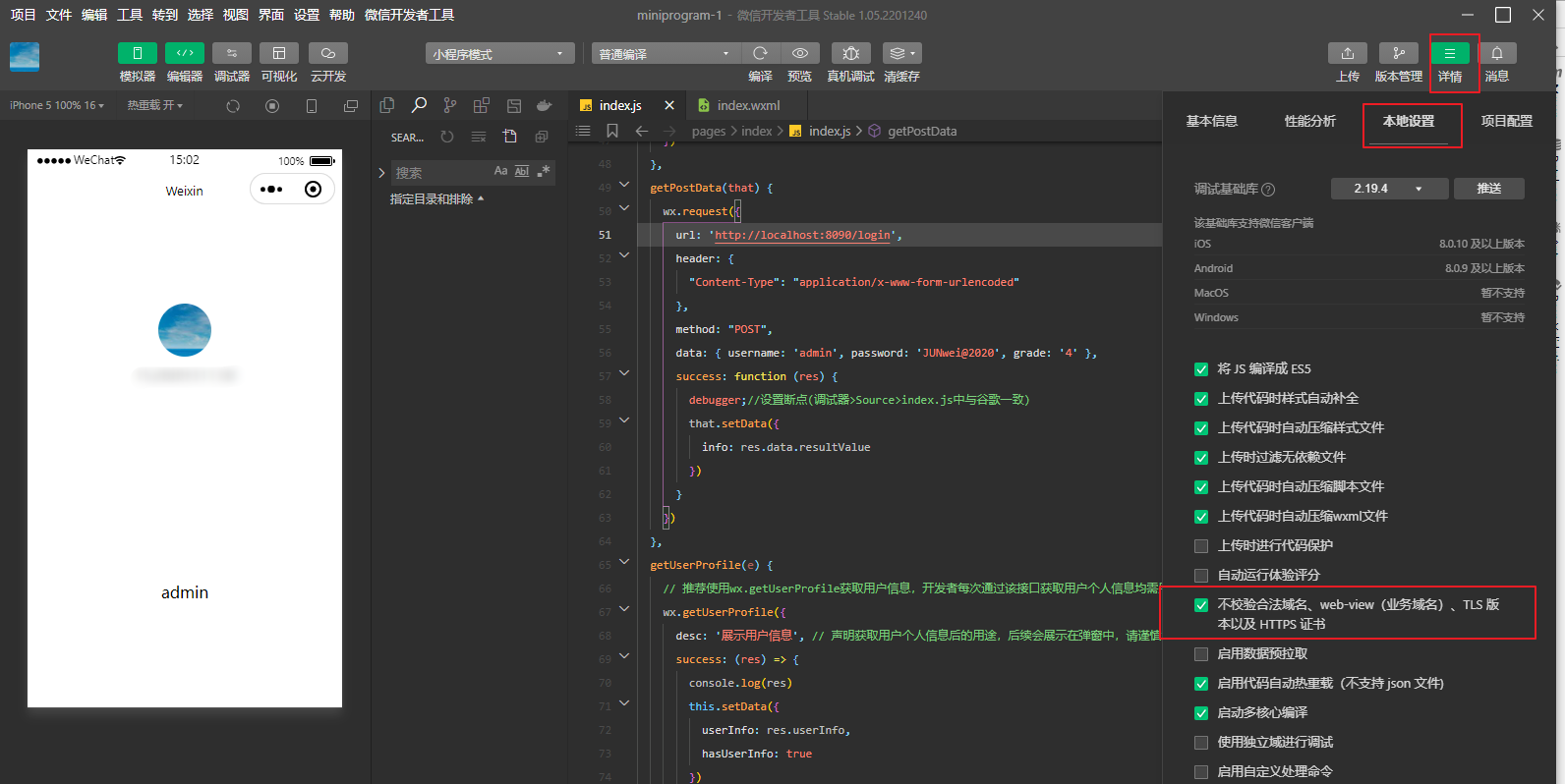Click the 模拟器 simulator toolbar icon
The image size is (1565, 784).
137,53
